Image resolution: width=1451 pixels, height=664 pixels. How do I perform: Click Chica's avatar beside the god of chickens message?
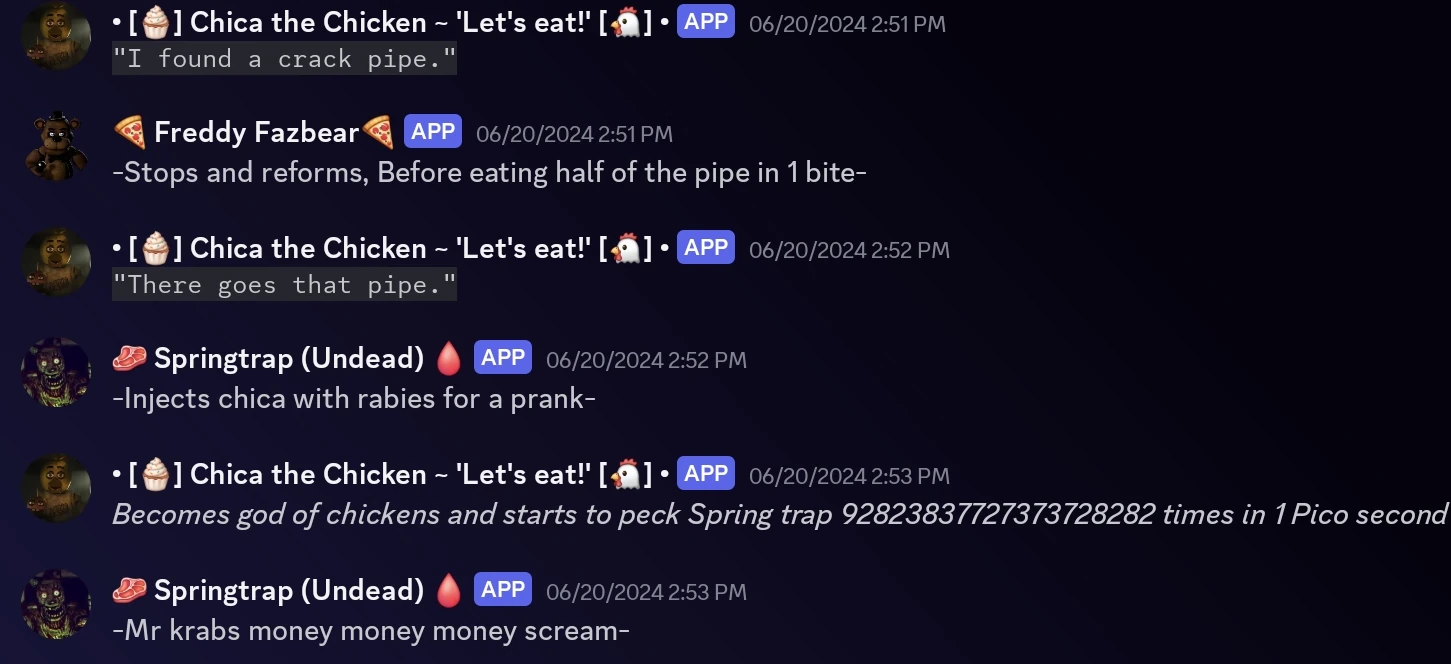[56, 488]
